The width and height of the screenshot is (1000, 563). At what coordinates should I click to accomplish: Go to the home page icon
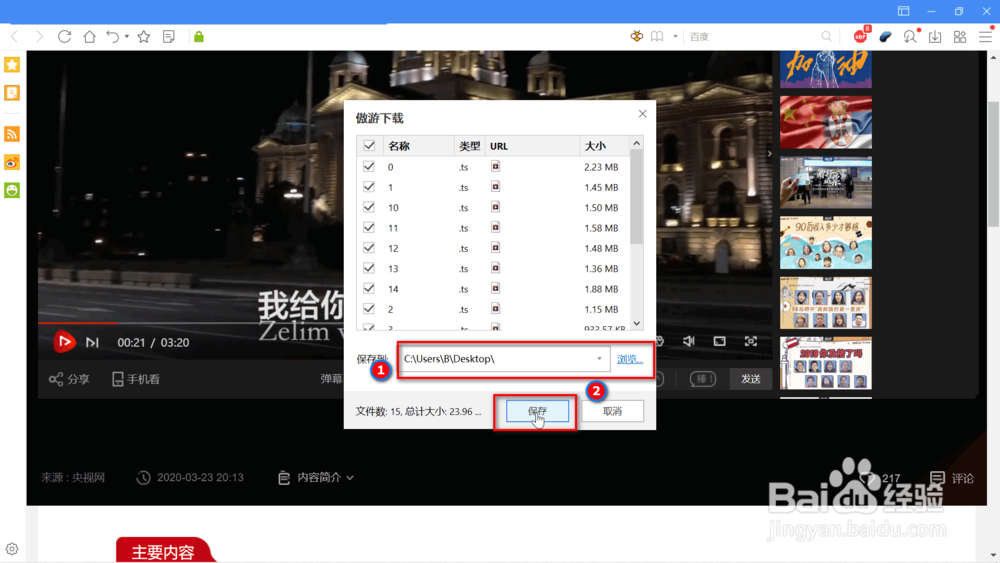89,37
